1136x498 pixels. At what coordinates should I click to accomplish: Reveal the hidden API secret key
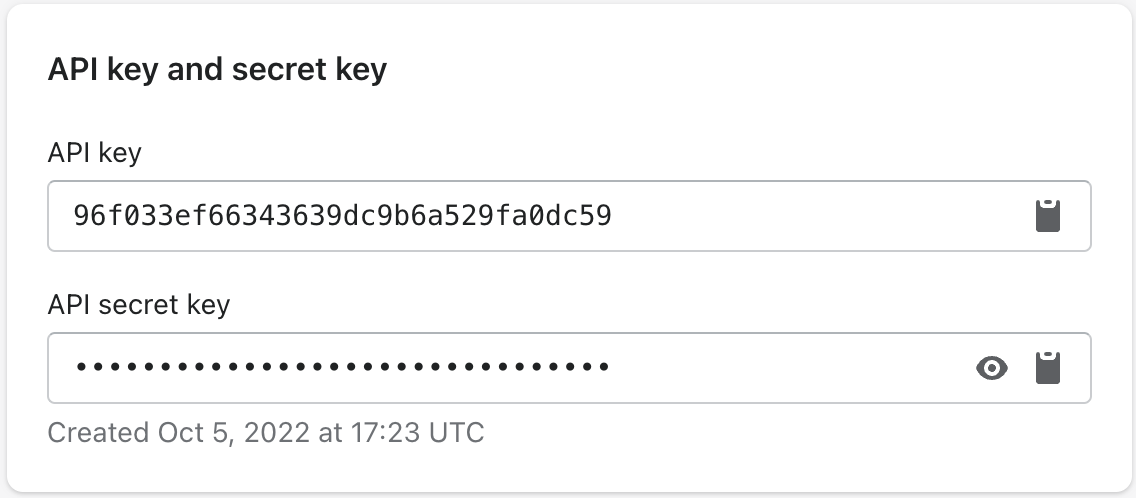click(991, 369)
